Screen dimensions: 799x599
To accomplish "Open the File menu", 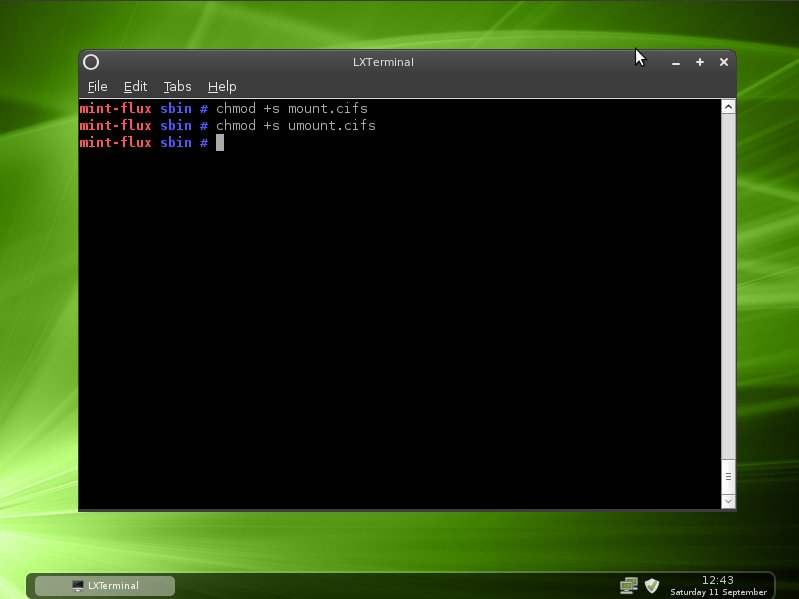I will (97, 87).
